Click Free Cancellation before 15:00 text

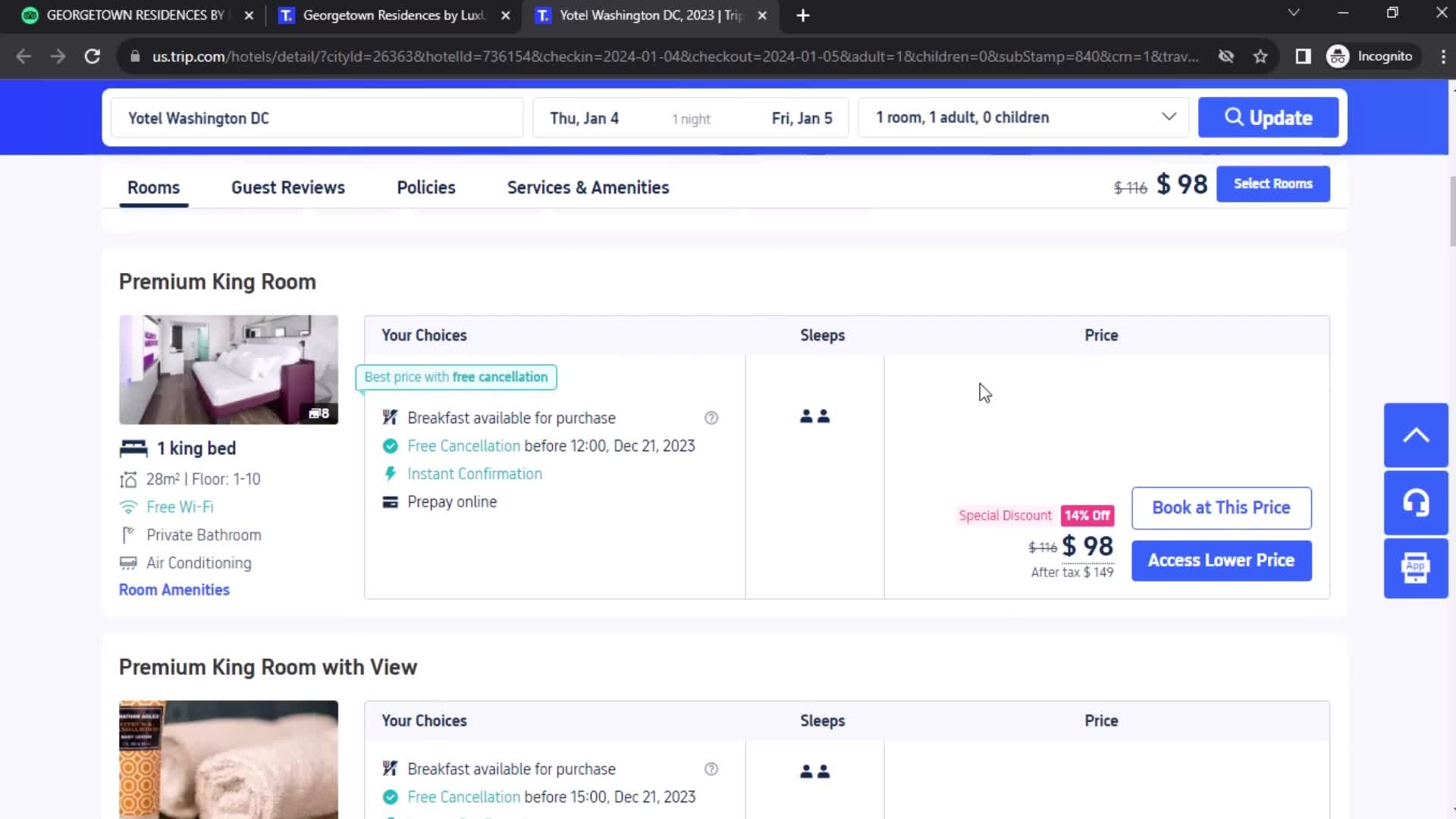click(x=551, y=797)
